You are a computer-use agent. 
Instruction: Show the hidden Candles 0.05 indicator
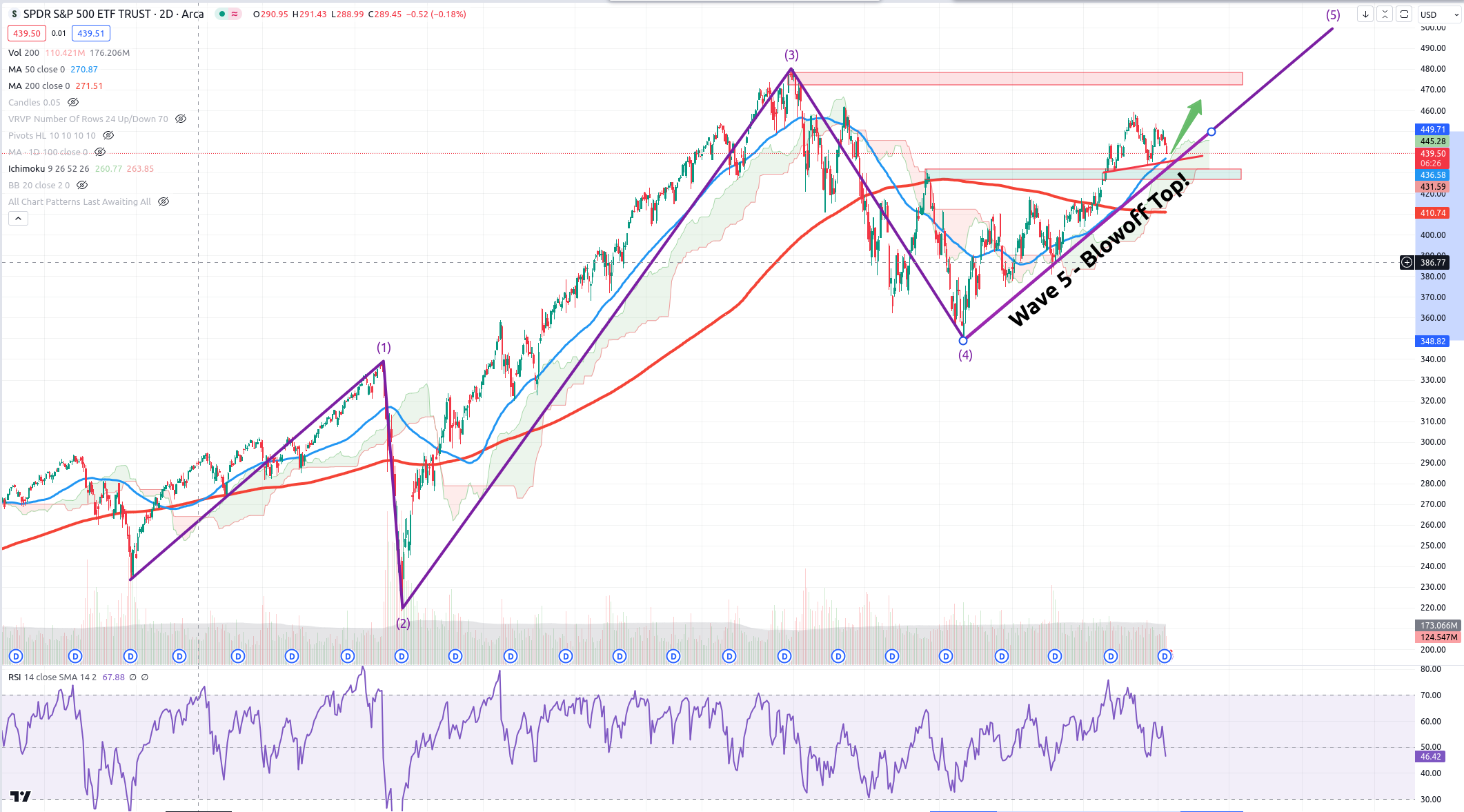pyautogui.click(x=73, y=102)
